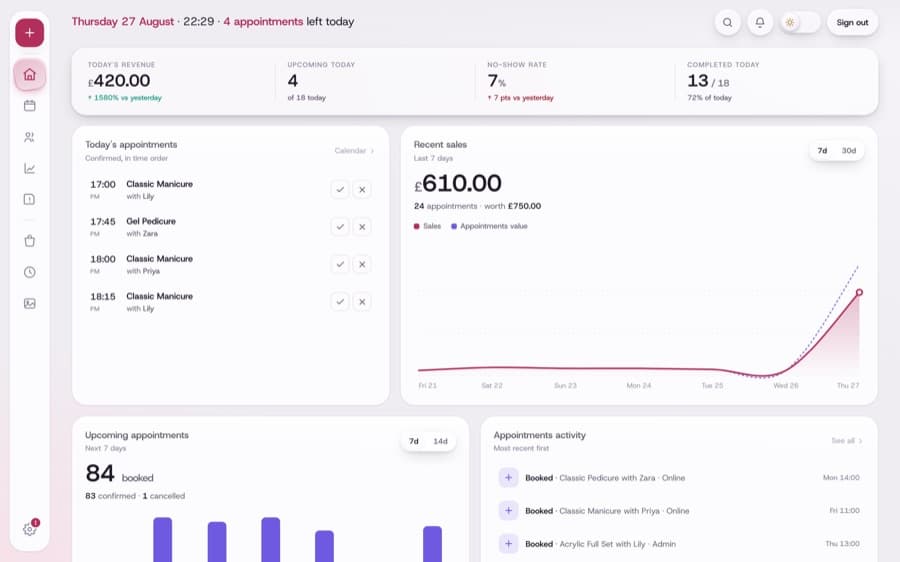Viewport: 900px width, 562px height.
Task: Click the 'Thursday 27 August' date text
Action: click(122, 22)
